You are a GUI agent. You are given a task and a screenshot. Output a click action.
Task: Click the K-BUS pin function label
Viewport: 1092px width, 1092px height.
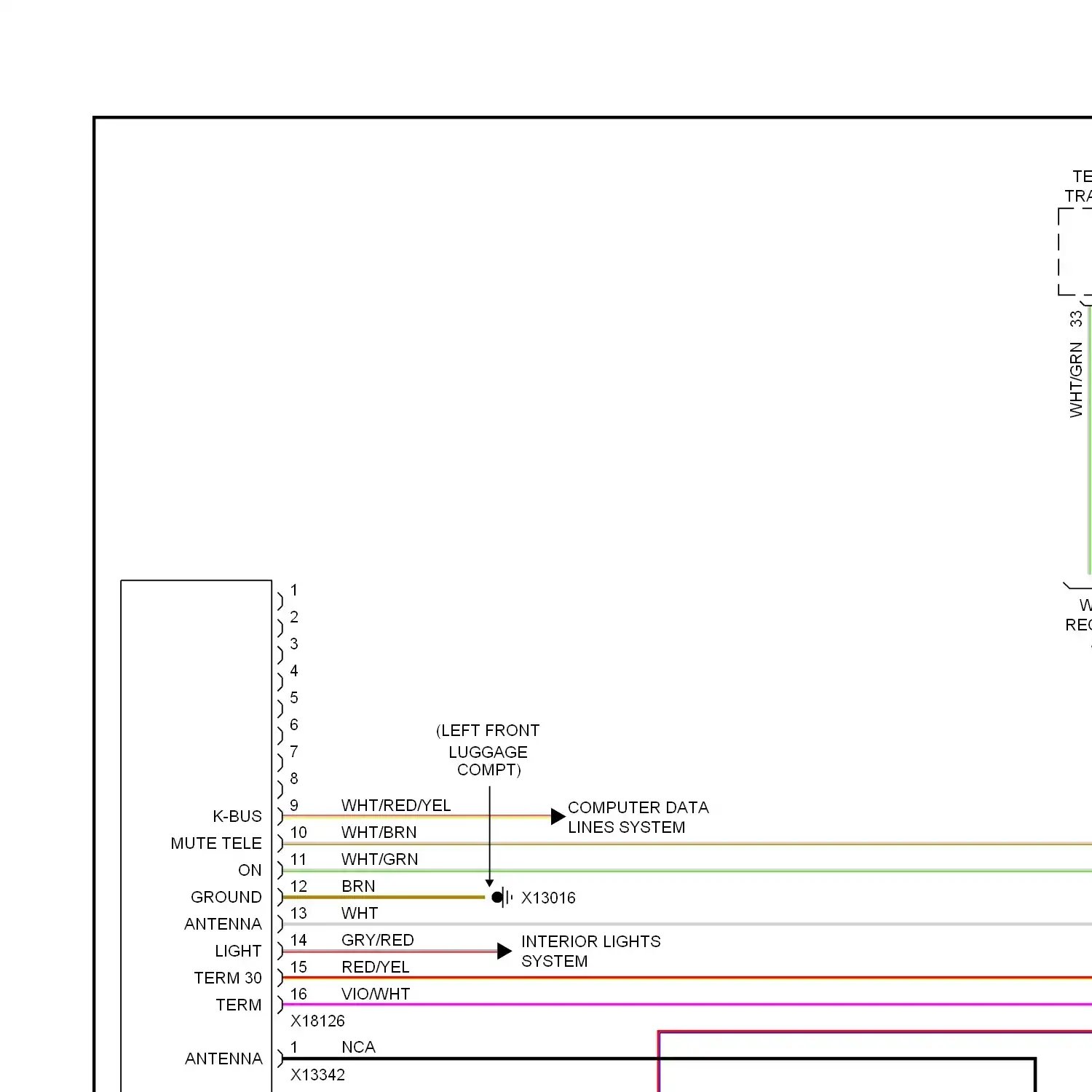237,816
